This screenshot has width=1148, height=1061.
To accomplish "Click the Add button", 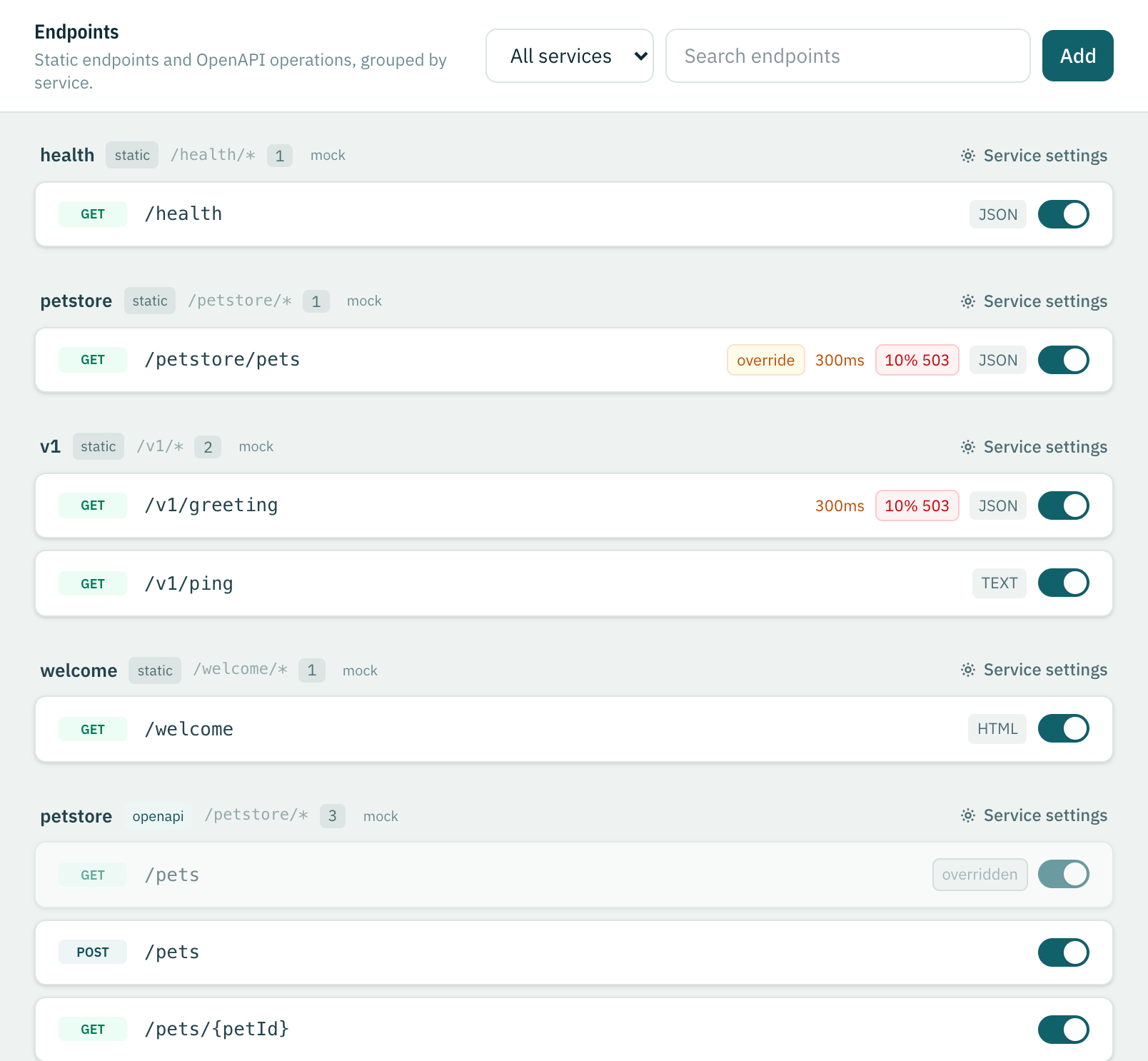I will point(1077,56).
